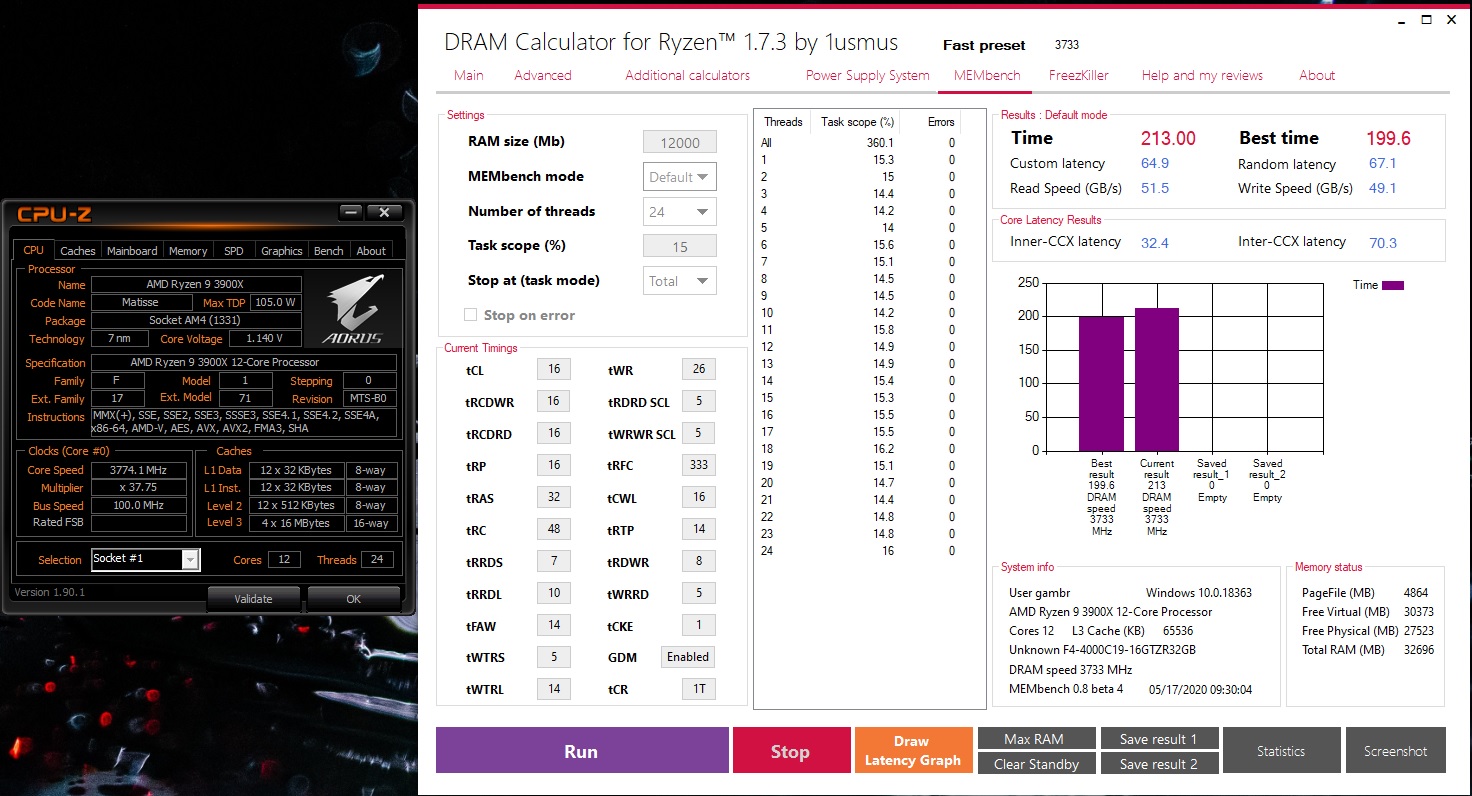Click the AORUS logo in CPU-Z

(353, 310)
